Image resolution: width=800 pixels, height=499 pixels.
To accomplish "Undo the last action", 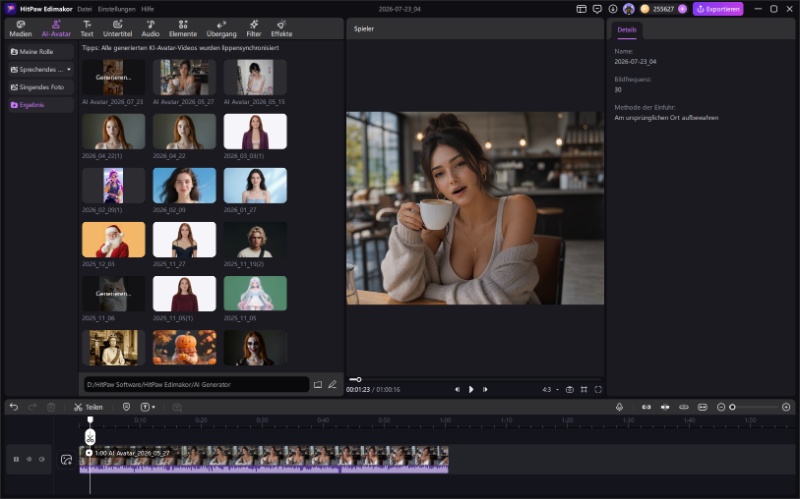I will tap(14, 407).
